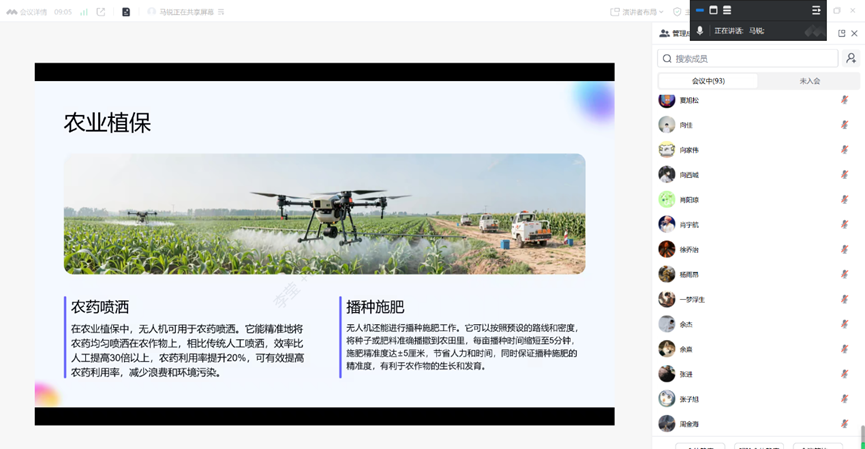This screenshot has height=449, width=865.
Task: Click the share meeting link icon
Action: tap(101, 12)
